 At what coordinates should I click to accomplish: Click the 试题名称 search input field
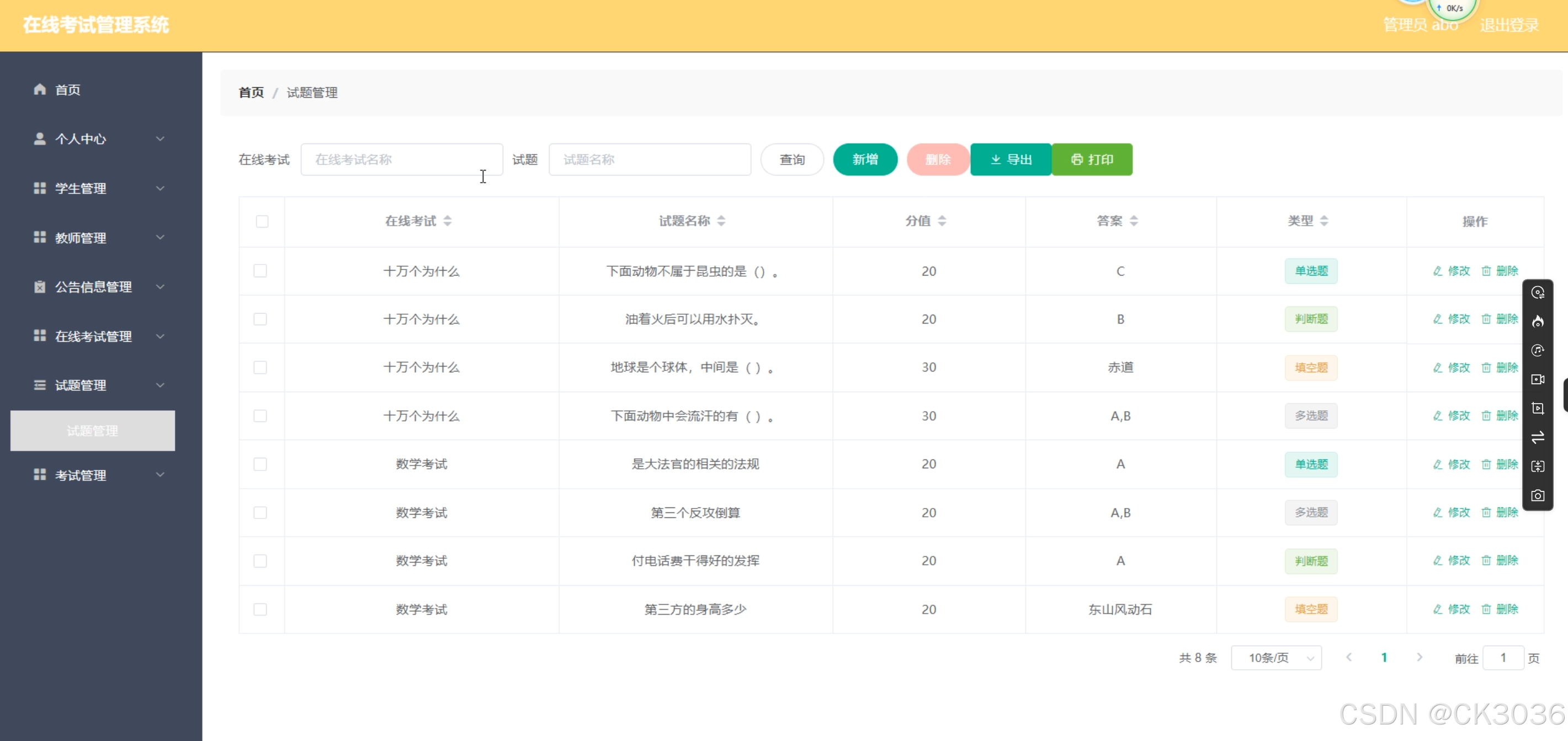point(650,160)
